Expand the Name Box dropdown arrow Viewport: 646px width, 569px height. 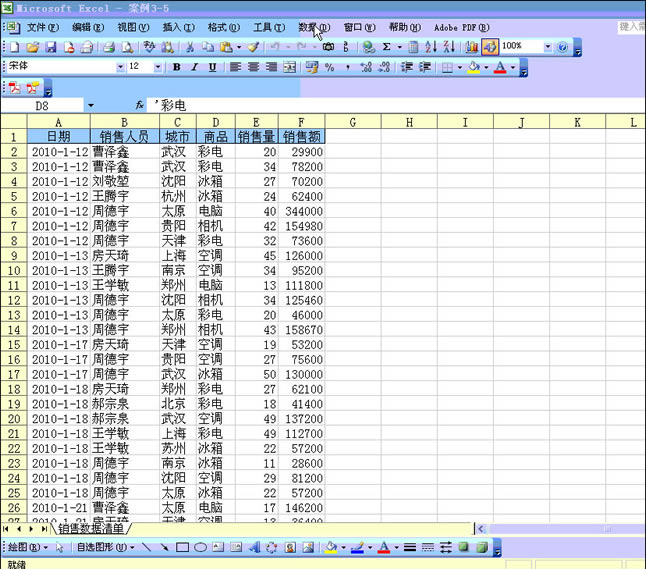(91, 106)
